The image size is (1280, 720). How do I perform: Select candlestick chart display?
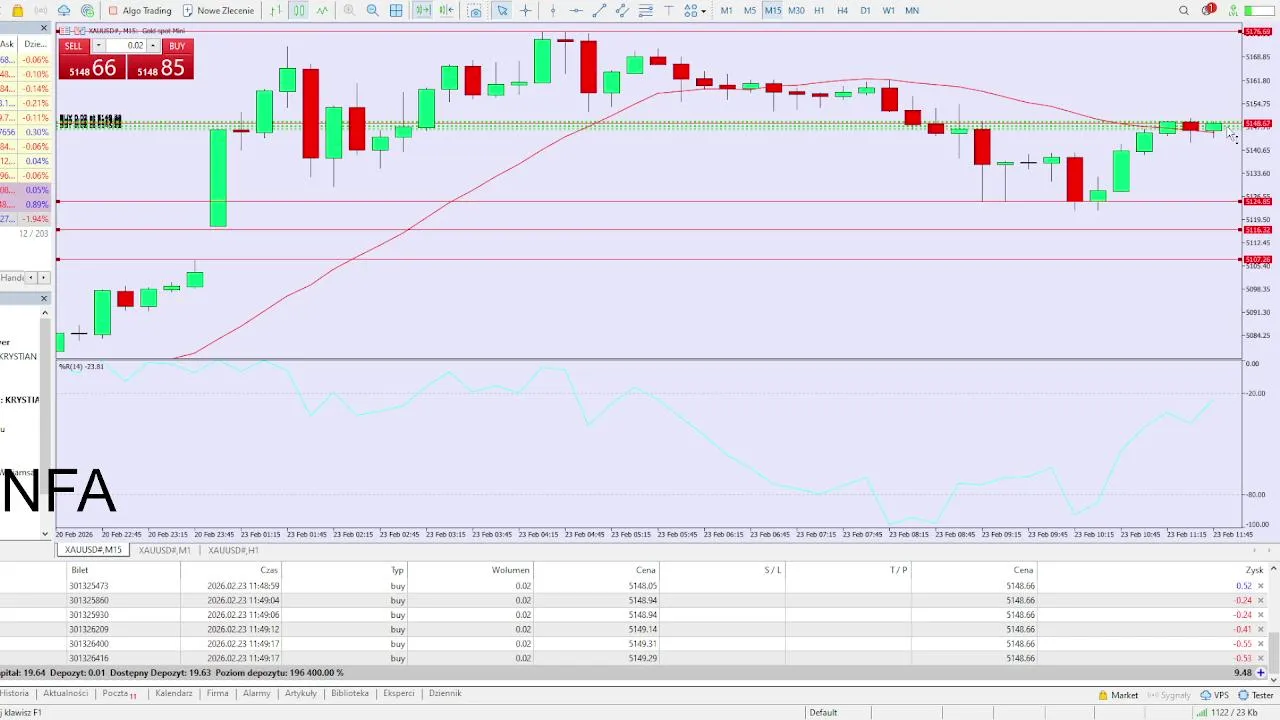point(299,11)
